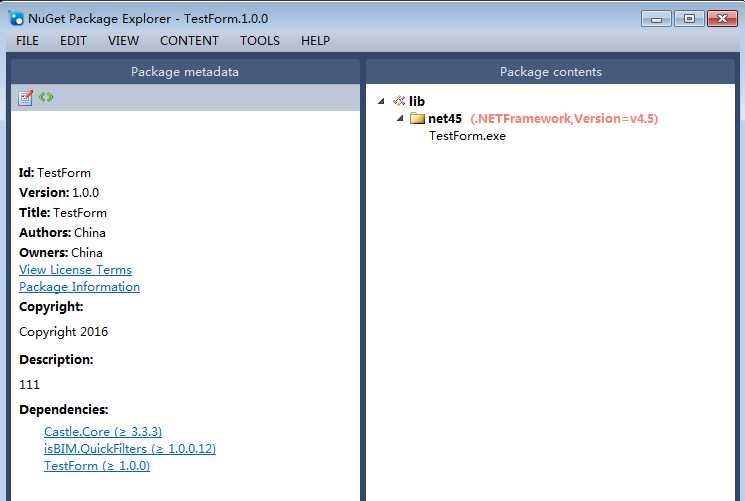745x501 pixels.
Task: Open the TOOLS menu
Action: coord(260,41)
